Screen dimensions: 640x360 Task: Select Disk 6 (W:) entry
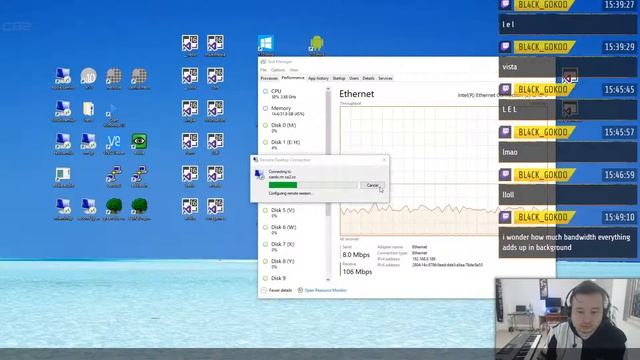(293, 229)
